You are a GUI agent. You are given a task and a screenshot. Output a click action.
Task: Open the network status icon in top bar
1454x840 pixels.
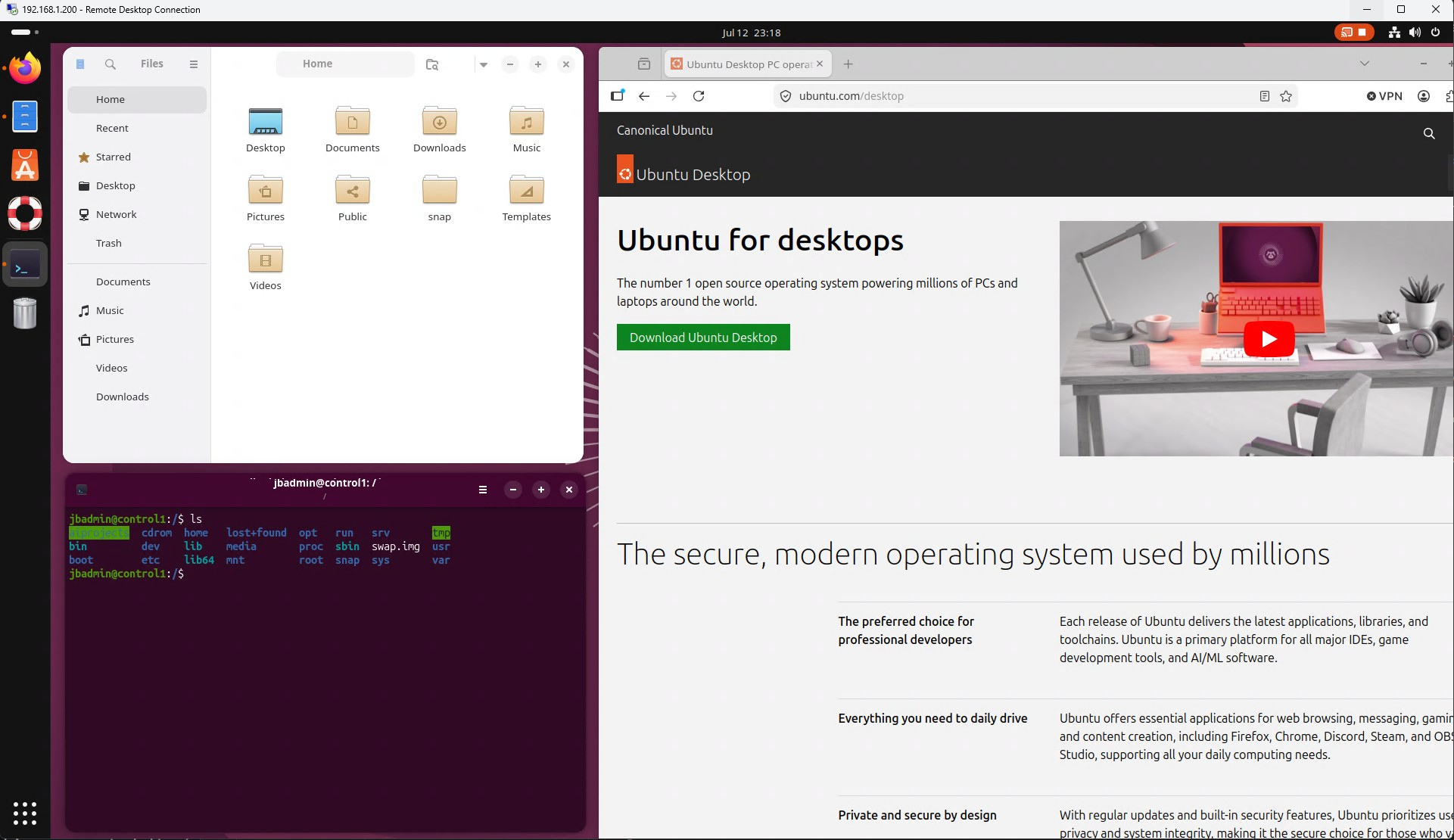(1394, 33)
